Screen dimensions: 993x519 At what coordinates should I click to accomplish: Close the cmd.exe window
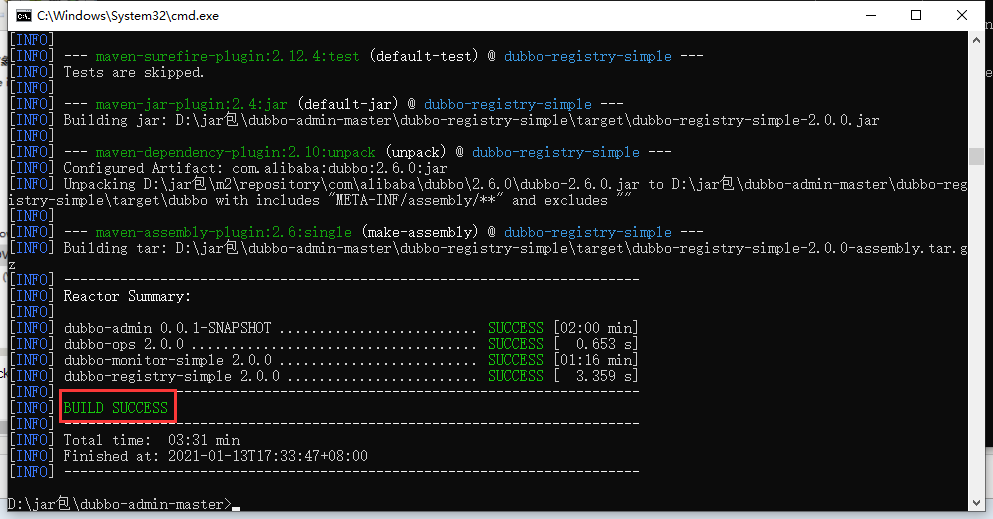coord(961,15)
